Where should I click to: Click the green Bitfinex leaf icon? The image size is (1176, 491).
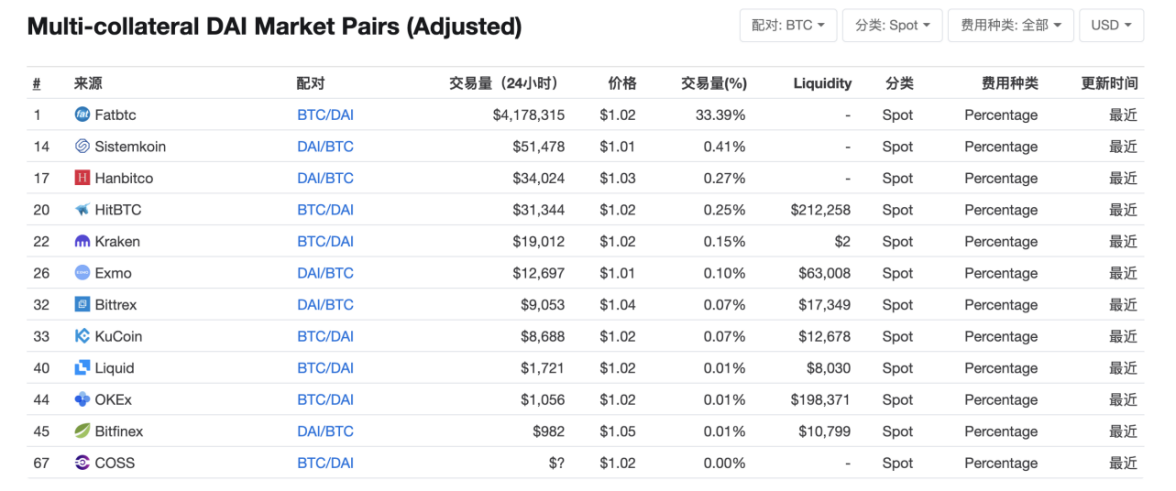pos(82,431)
